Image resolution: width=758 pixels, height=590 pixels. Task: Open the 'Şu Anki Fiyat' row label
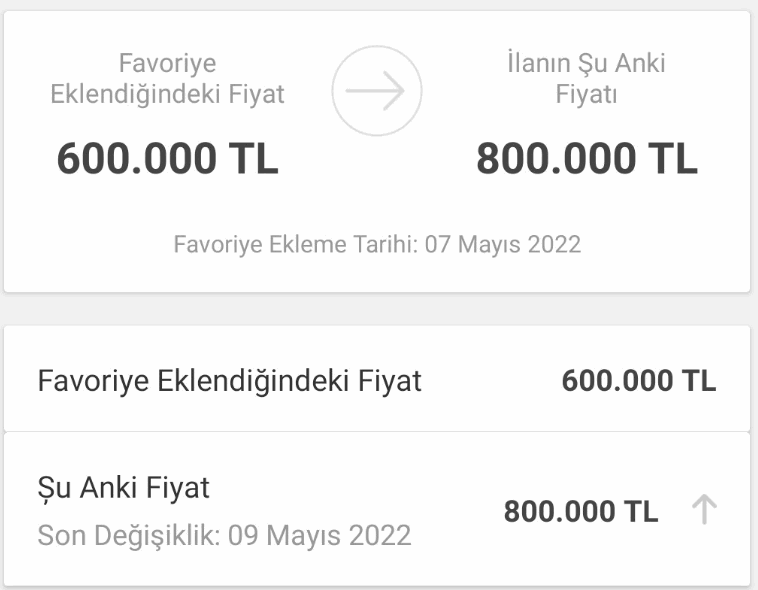pyautogui.click(x=123, y=488)
